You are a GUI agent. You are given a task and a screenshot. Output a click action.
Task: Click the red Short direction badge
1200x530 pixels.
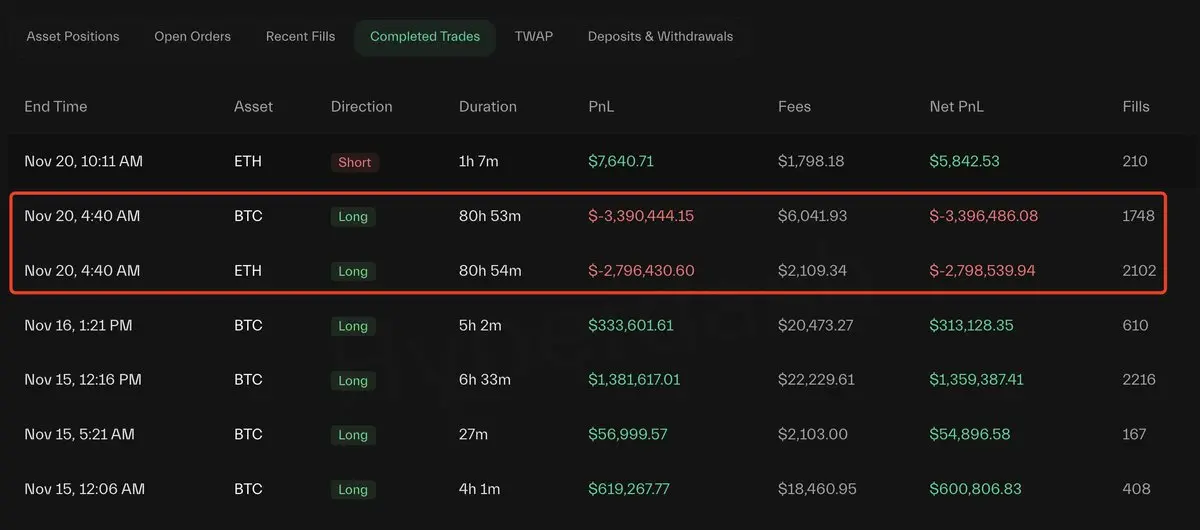click(355, 162)
